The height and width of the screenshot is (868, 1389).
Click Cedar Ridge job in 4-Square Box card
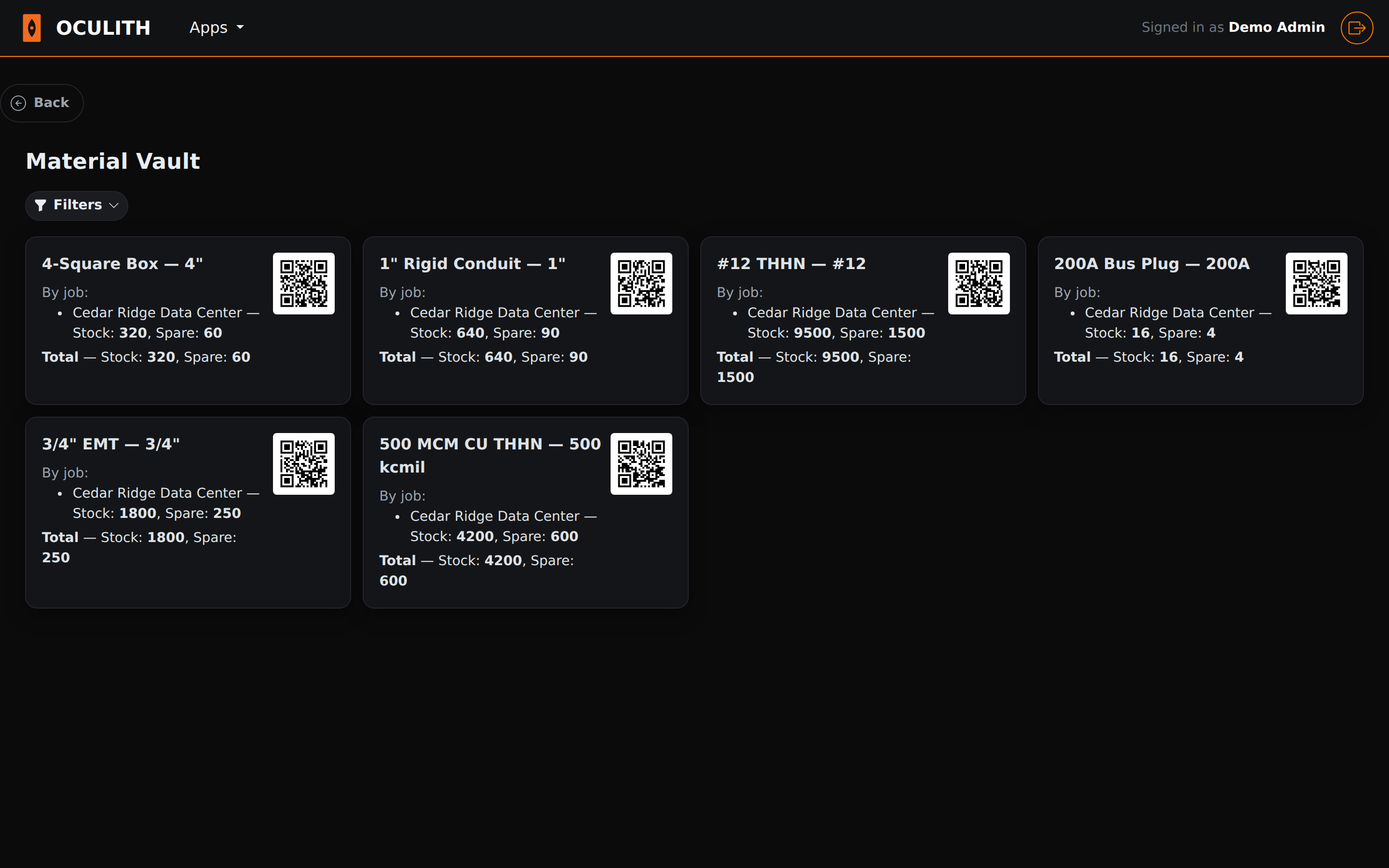166,323
